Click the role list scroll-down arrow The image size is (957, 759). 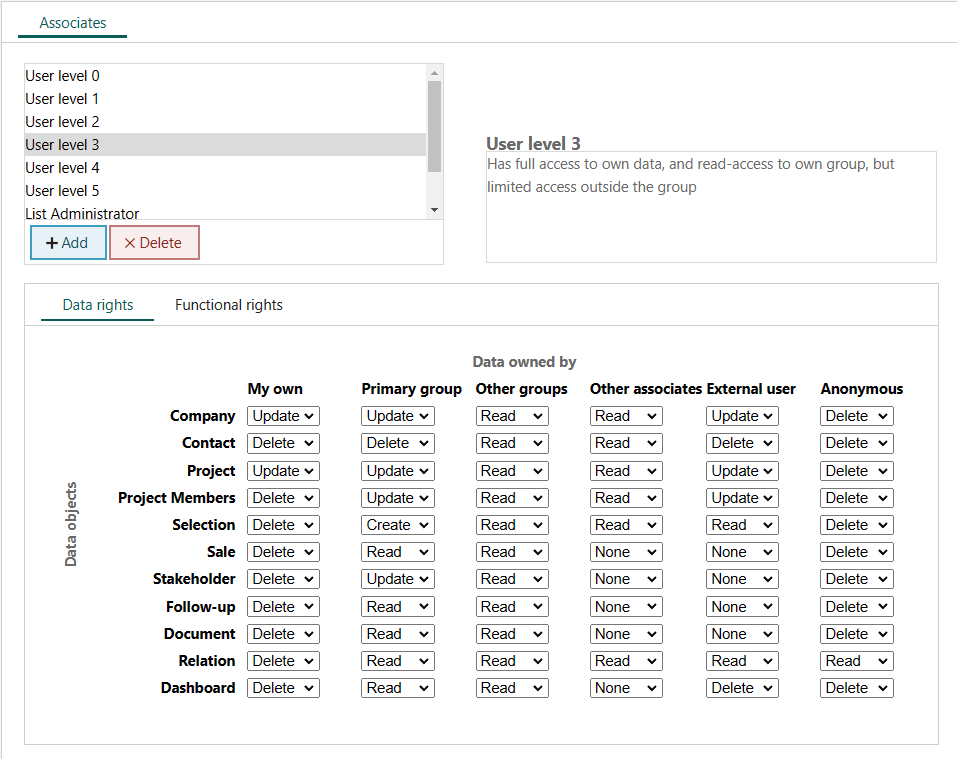click(435, 210)
